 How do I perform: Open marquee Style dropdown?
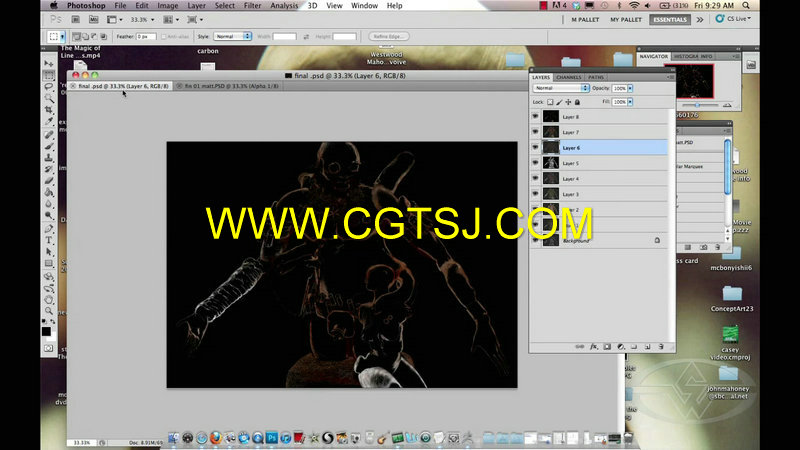[233, 37]
